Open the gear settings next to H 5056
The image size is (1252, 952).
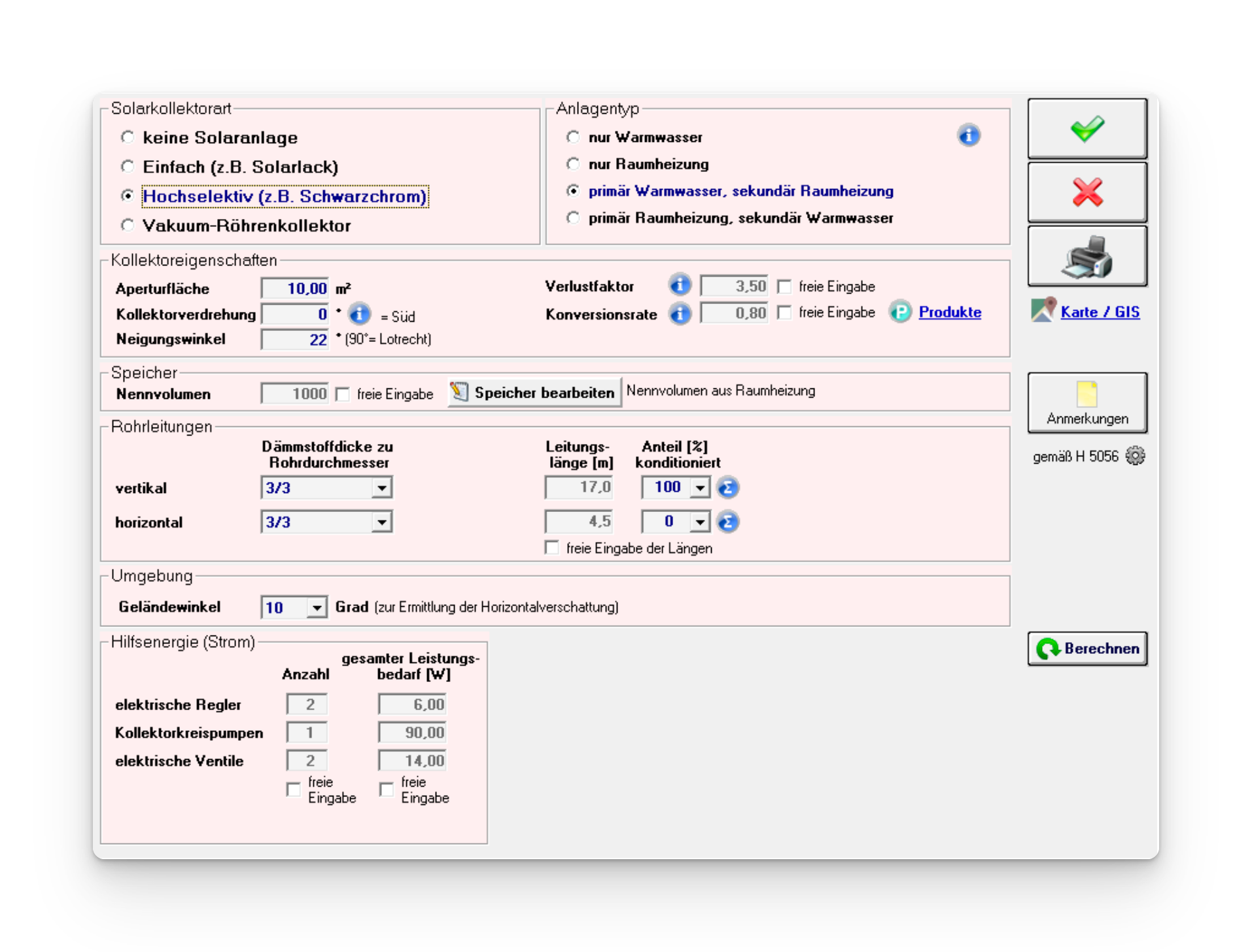click(1135, 456)
